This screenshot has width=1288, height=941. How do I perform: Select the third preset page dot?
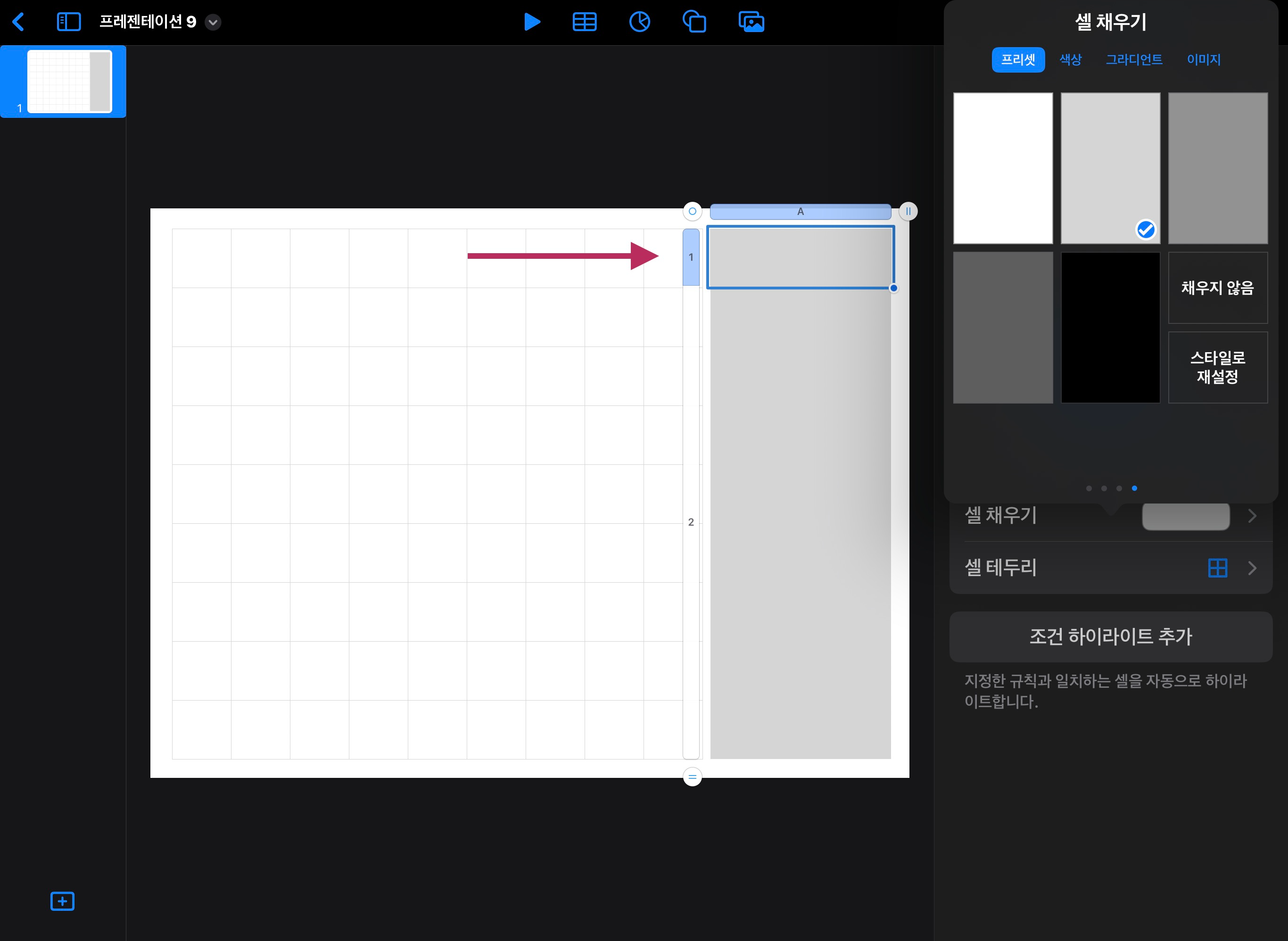coord(1119,488)
